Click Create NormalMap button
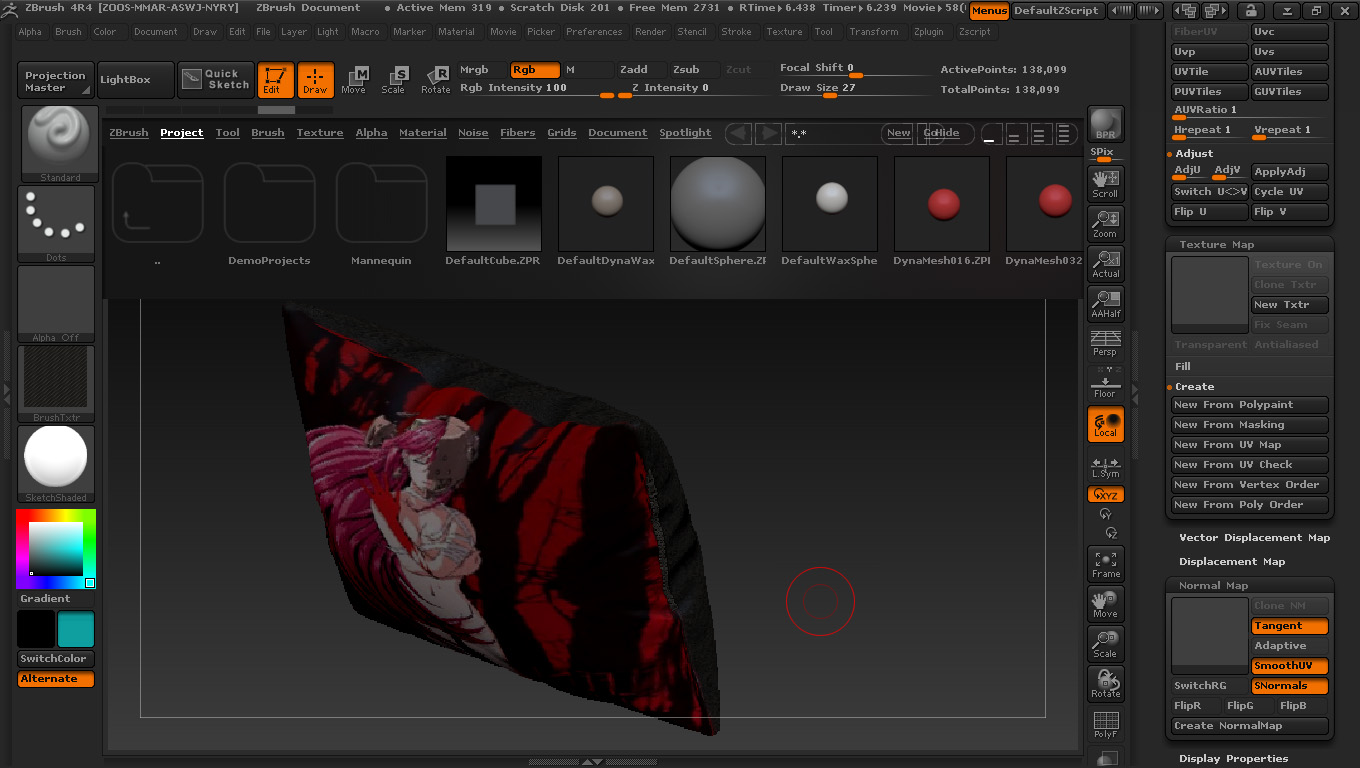 pos(1250,726)
